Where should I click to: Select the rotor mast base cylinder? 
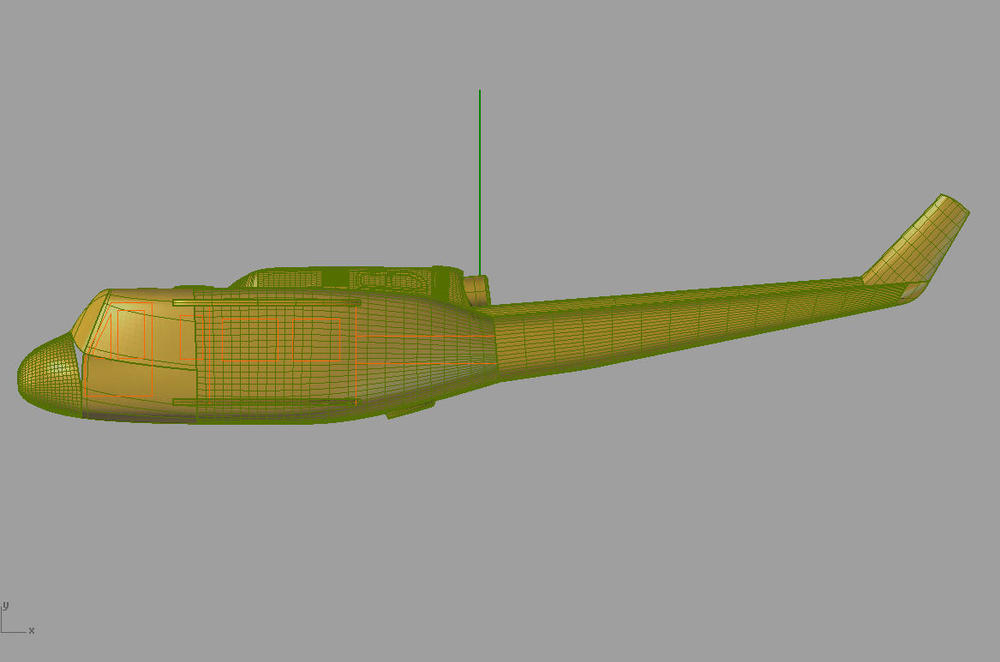475,288
